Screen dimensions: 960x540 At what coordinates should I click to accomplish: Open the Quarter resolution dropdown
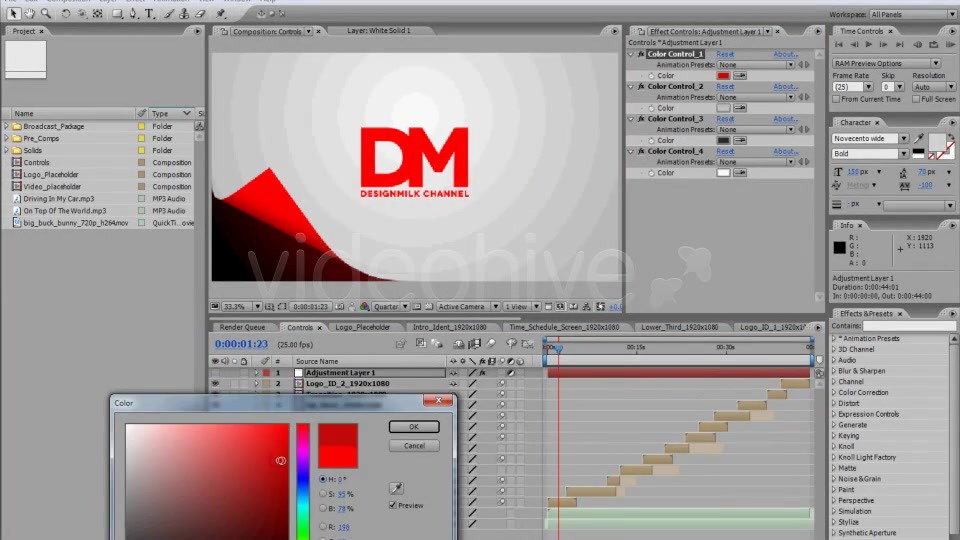[391, 307]
